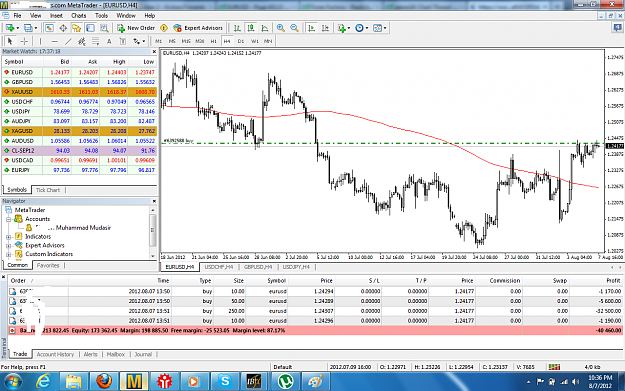625x391 pixels.
Task: Toggle the Navigator panel star-folder icon
Action: tap(77, 28)
